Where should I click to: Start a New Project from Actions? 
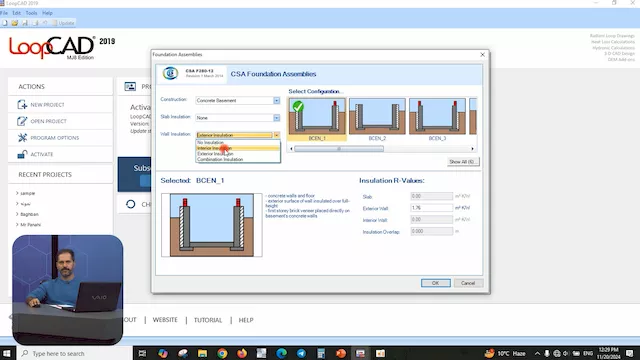click(60, 104)
